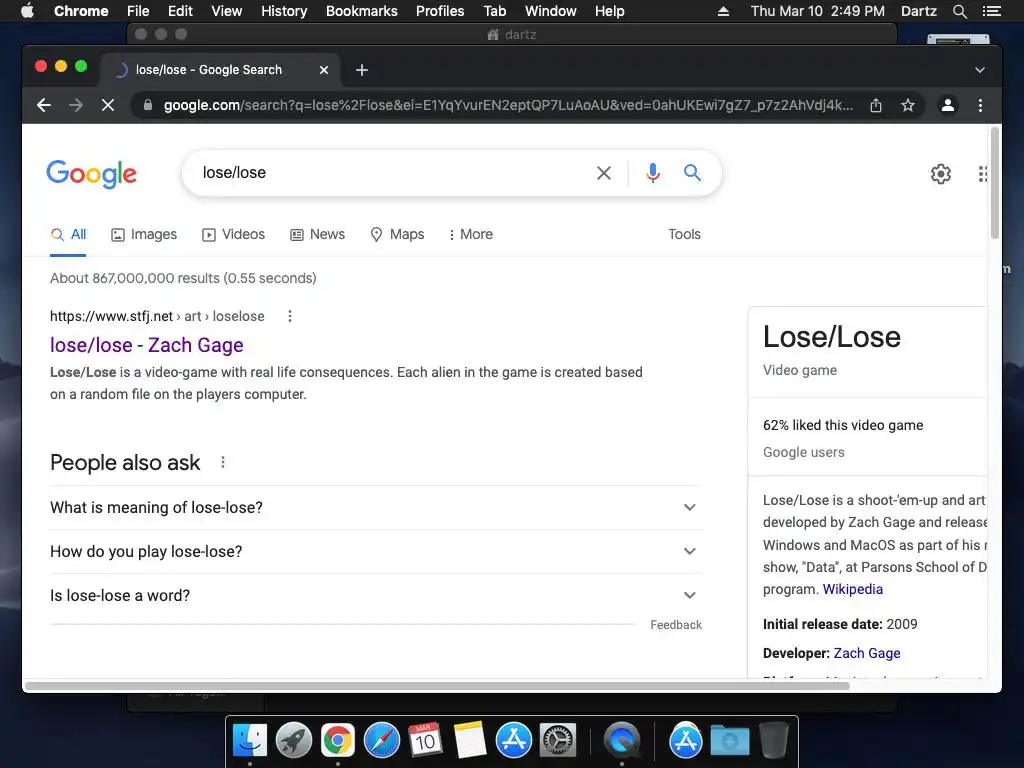Screen dimensions: 1024x768
Task: Open the tab search dropdown arrow
Action: click(x=980, y=70)
